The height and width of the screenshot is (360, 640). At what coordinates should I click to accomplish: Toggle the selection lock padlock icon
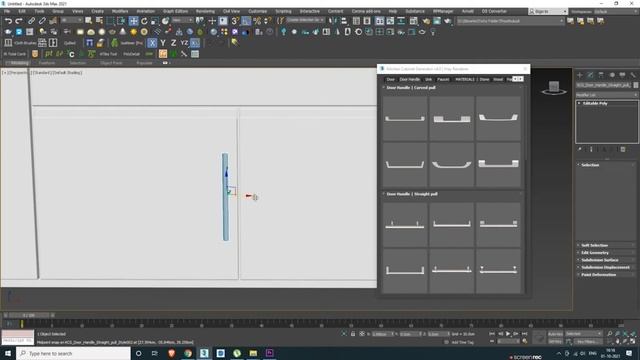click(x=353, y=334)
